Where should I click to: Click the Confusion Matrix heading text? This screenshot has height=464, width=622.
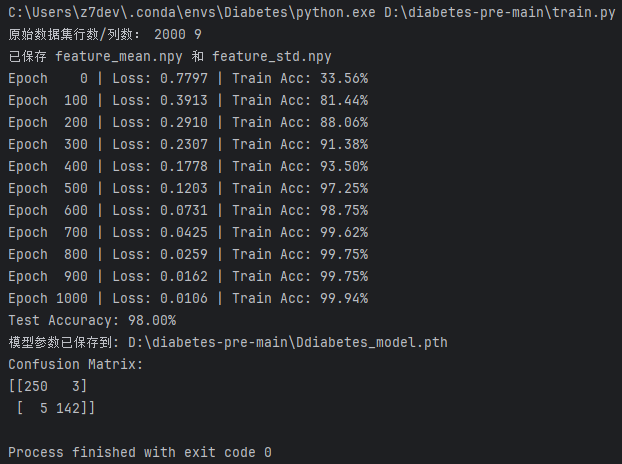tap(75, 364)
